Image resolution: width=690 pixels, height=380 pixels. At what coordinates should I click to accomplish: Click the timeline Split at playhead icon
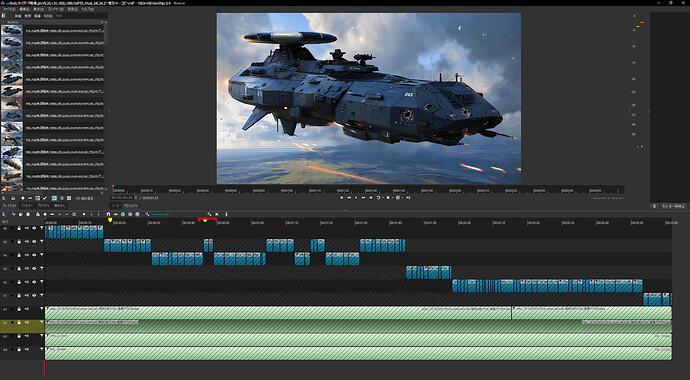pos(74,214)
